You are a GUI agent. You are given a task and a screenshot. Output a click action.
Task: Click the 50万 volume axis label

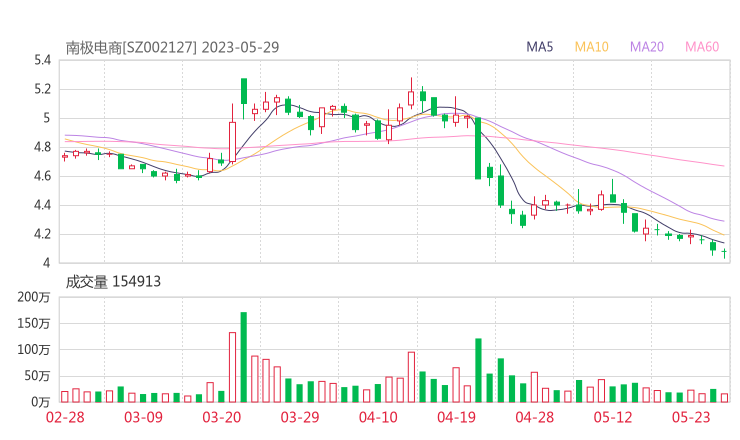pyautogui.click(x=37, y=376)
